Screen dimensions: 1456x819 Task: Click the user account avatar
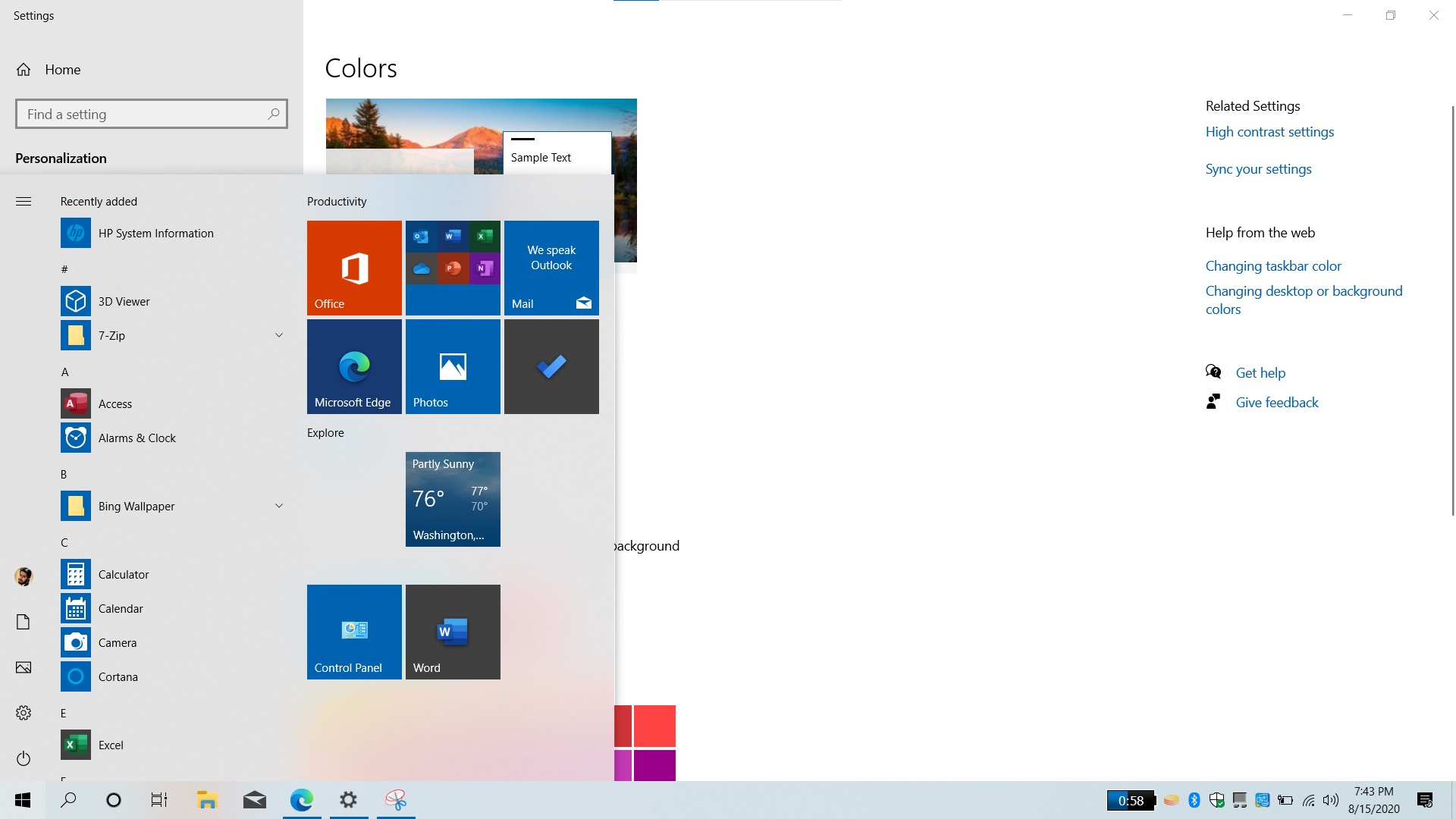click(x=24, y=576)
